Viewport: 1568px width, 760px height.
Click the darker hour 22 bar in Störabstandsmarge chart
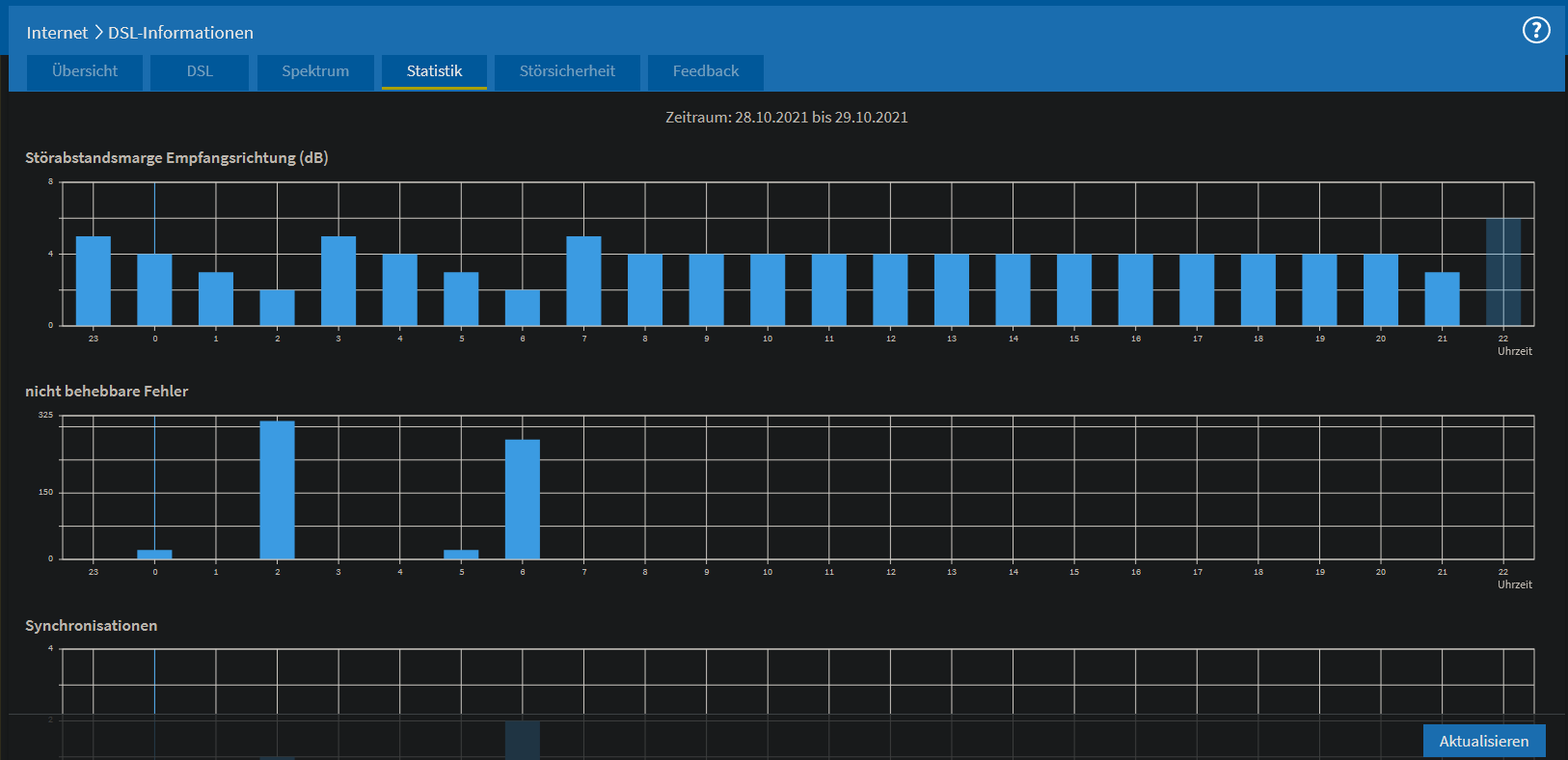point(1503,272)
